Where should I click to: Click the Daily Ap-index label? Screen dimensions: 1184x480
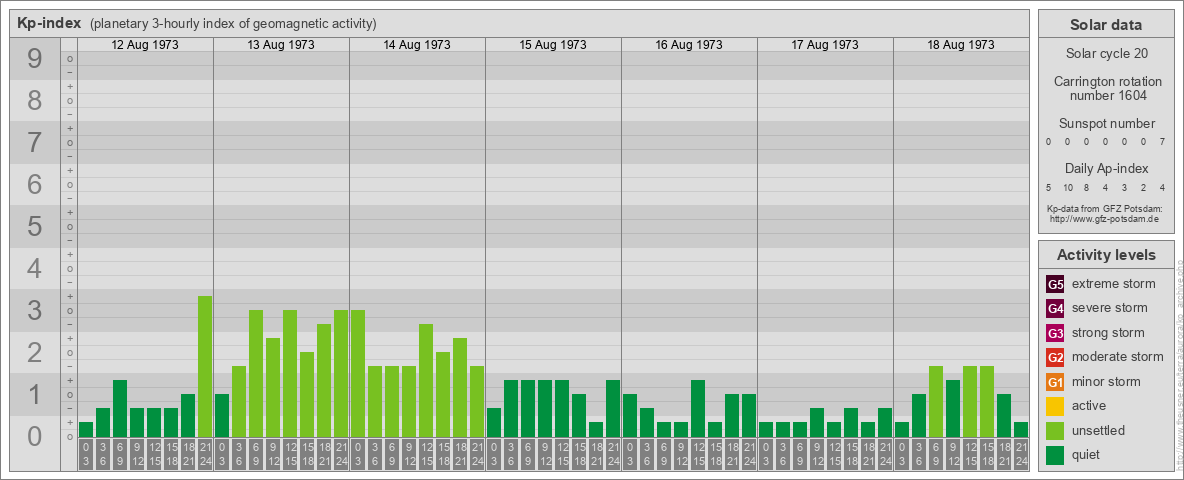click(1106, 168)
